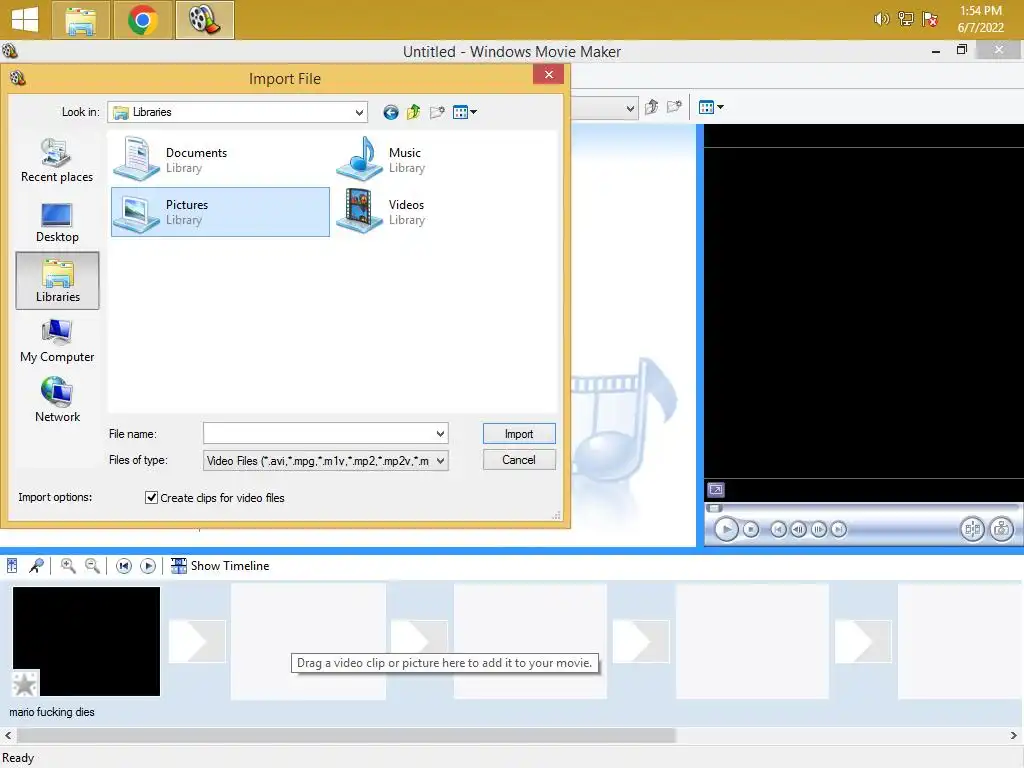The width and height of the screenshot is (1024, 768).
Task: Click the Back arrow in Import File dialog
Action: click(x=391, y=112)
